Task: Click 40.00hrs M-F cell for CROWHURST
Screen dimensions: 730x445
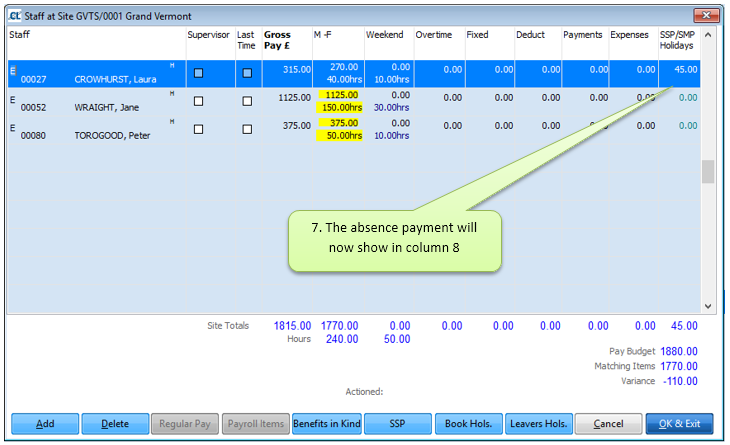Action: point(345,80)
